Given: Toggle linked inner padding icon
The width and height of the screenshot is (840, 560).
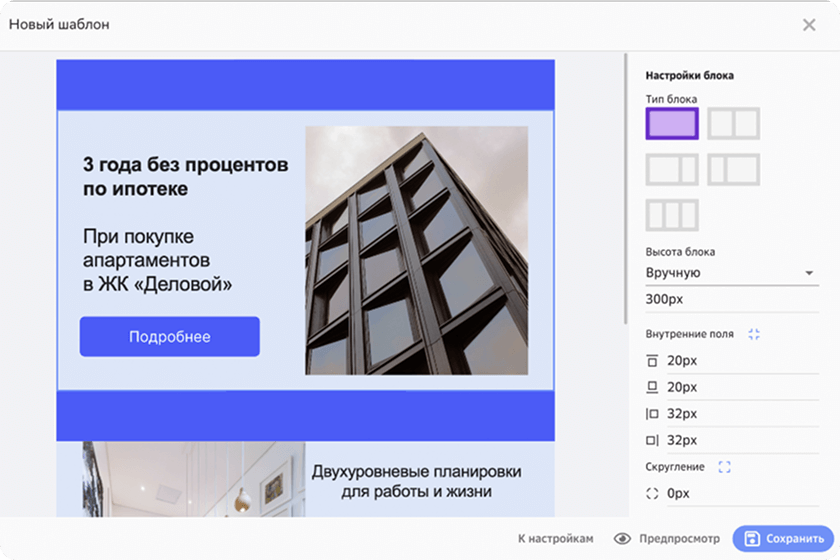Looking at the screenshot, I should 754,334.
